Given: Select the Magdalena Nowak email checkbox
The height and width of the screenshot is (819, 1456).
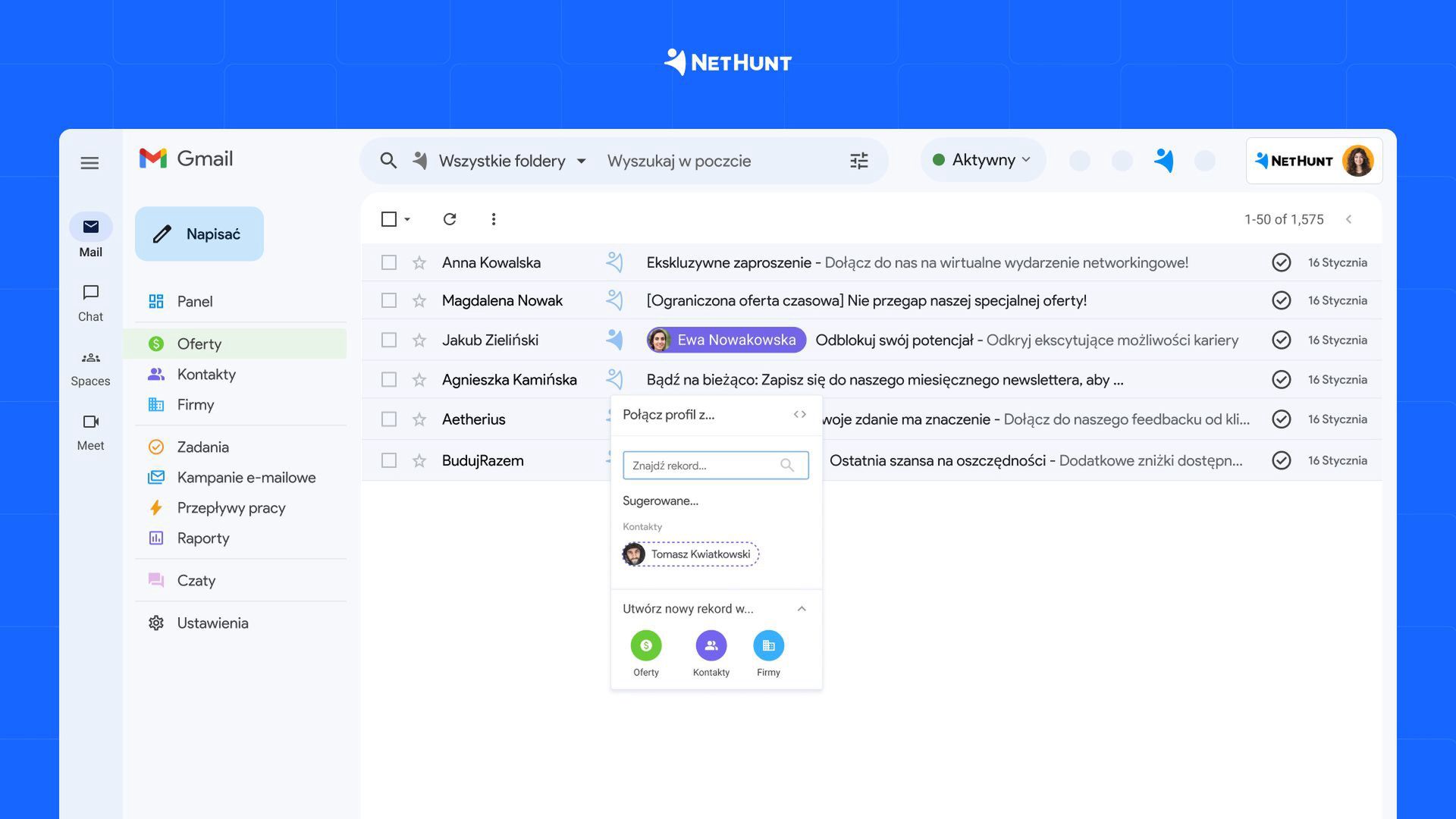Looking at the screenshot, I should click(x=389, y=300).
